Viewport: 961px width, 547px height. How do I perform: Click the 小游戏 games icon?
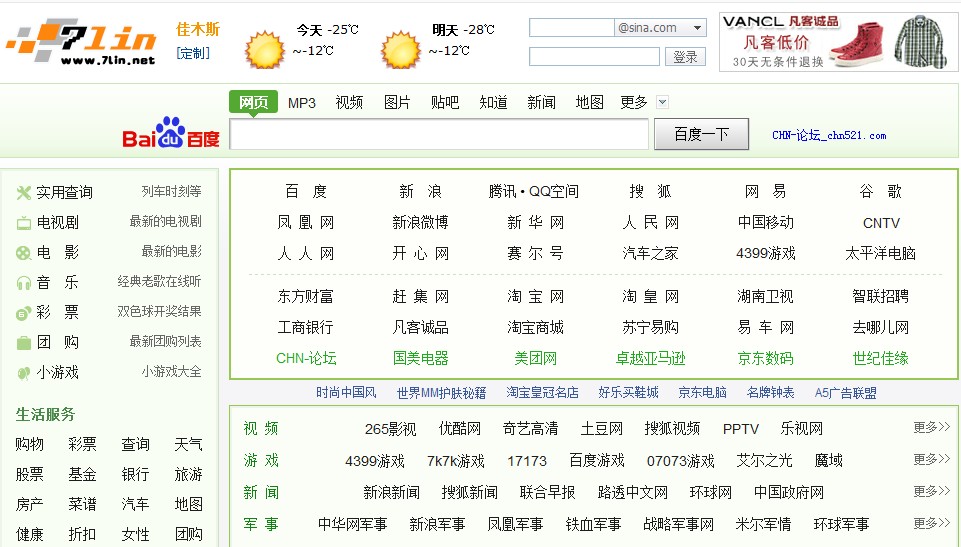pyautogui.click(x=23, y=373)
